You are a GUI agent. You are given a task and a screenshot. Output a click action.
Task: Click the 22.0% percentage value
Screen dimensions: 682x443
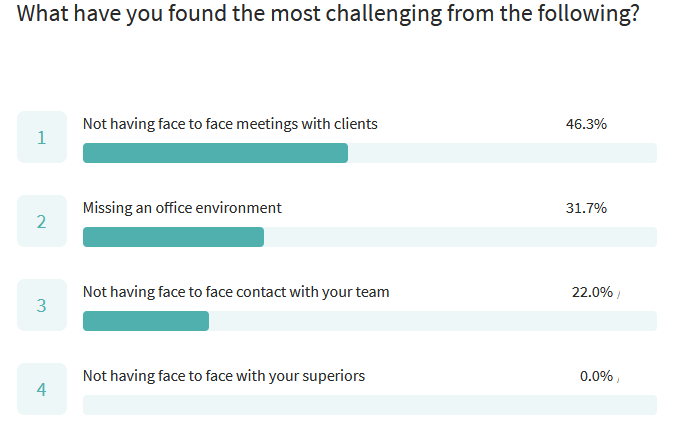pyautogui.click(x=592, y=292)
